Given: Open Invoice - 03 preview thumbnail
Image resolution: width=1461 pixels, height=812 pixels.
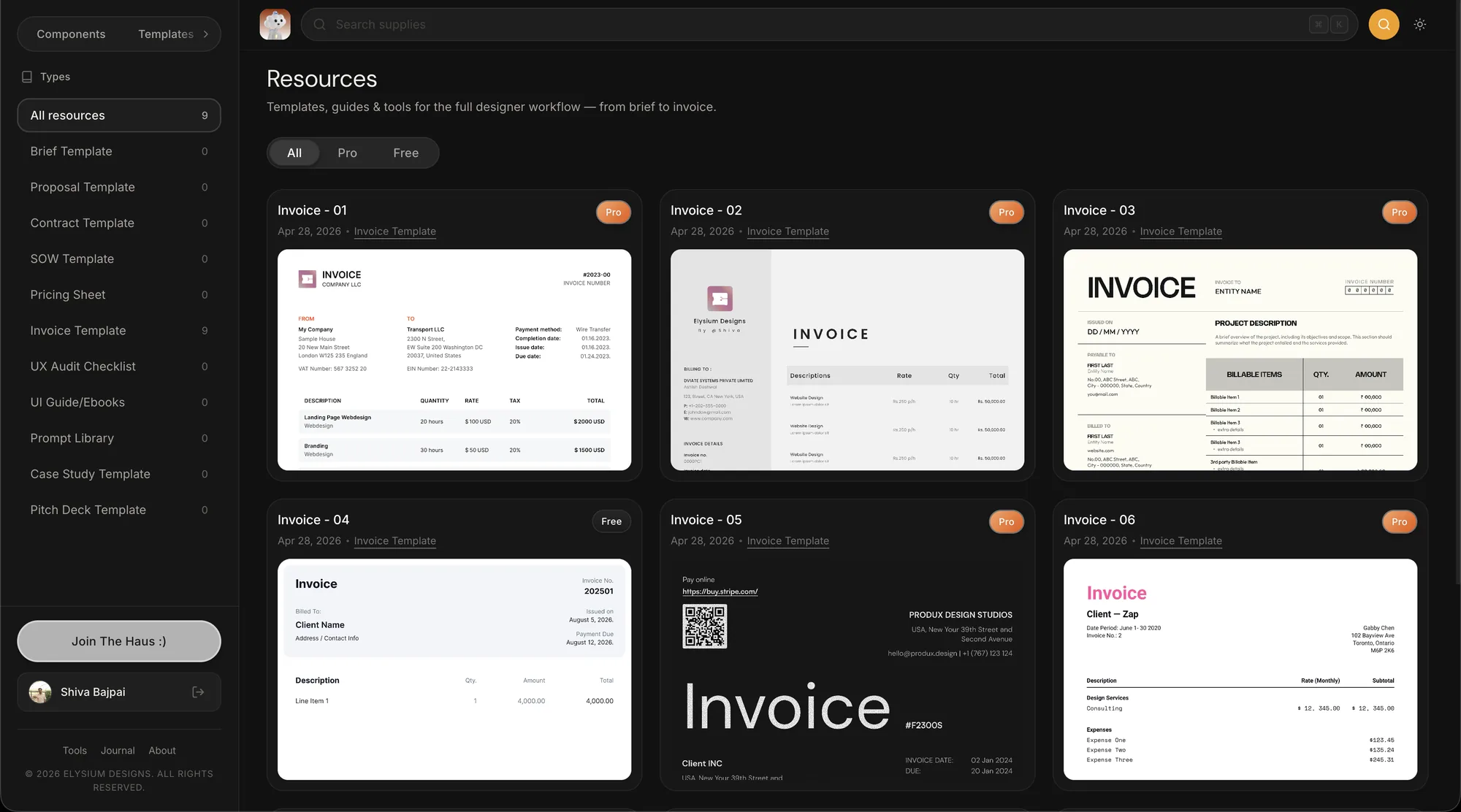Looking at the screenshot, I should [x=1240, y=360].
